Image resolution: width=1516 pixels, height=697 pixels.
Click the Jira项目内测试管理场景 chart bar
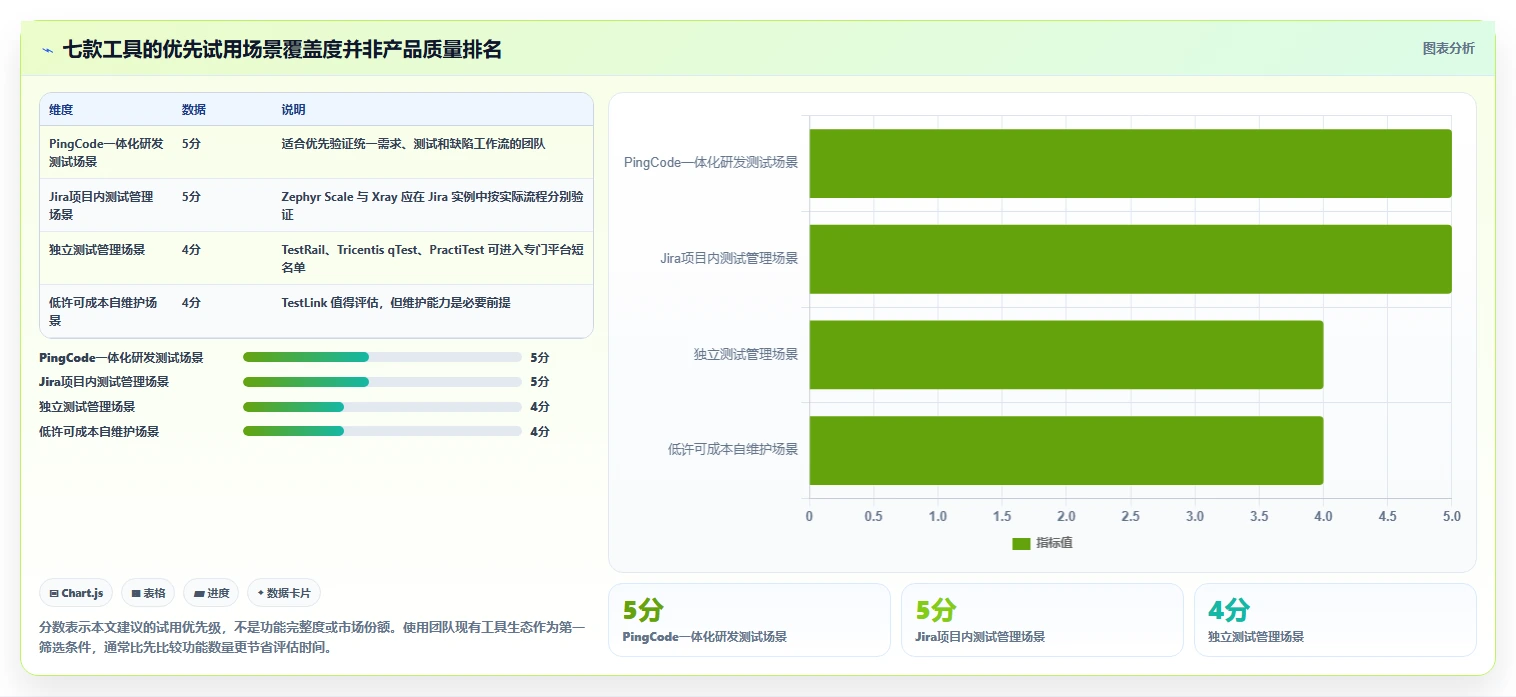(x=1130, y=259)
